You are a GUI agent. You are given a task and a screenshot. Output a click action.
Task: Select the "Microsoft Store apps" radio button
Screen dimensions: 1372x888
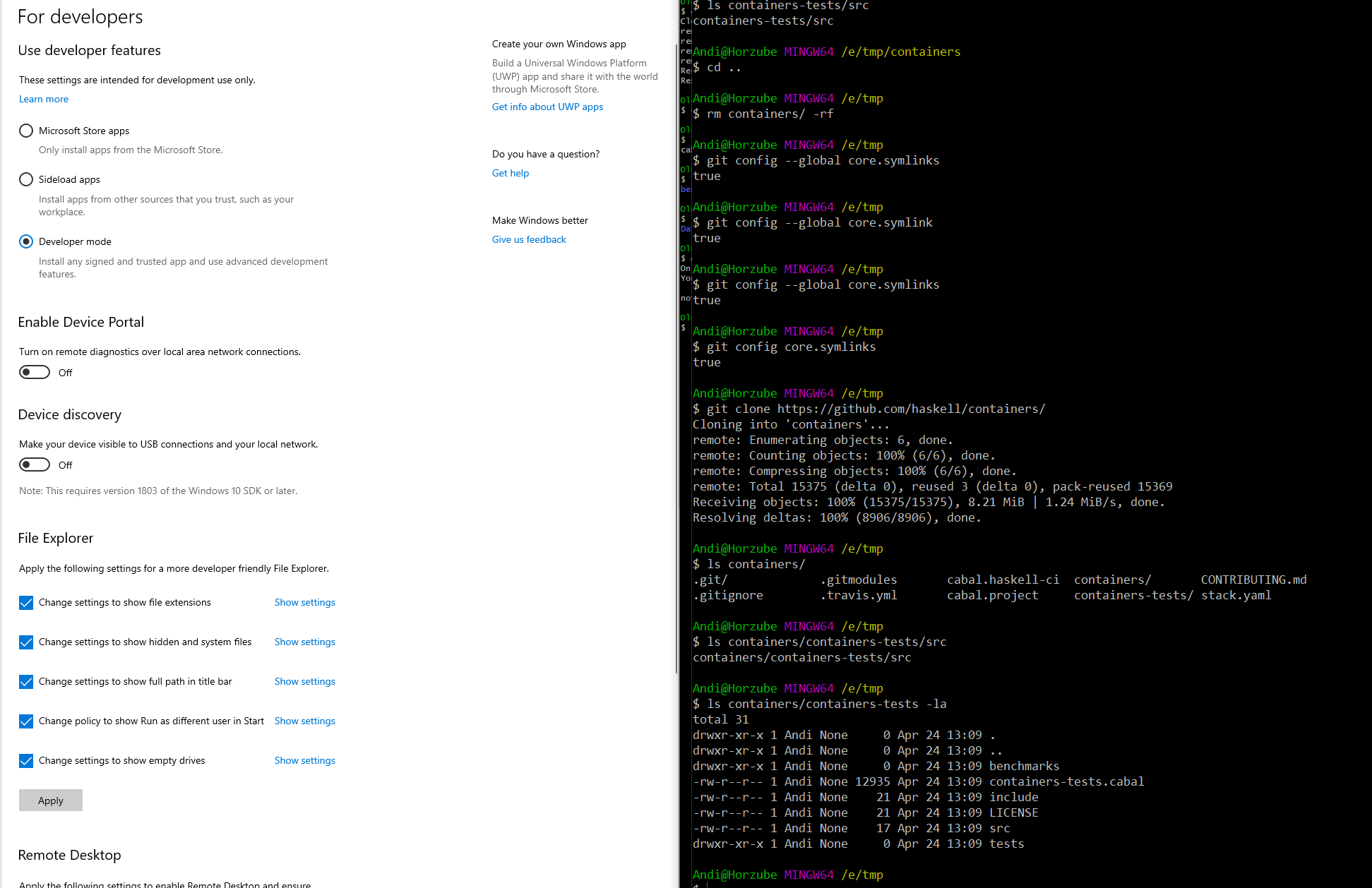coord(26,131)
